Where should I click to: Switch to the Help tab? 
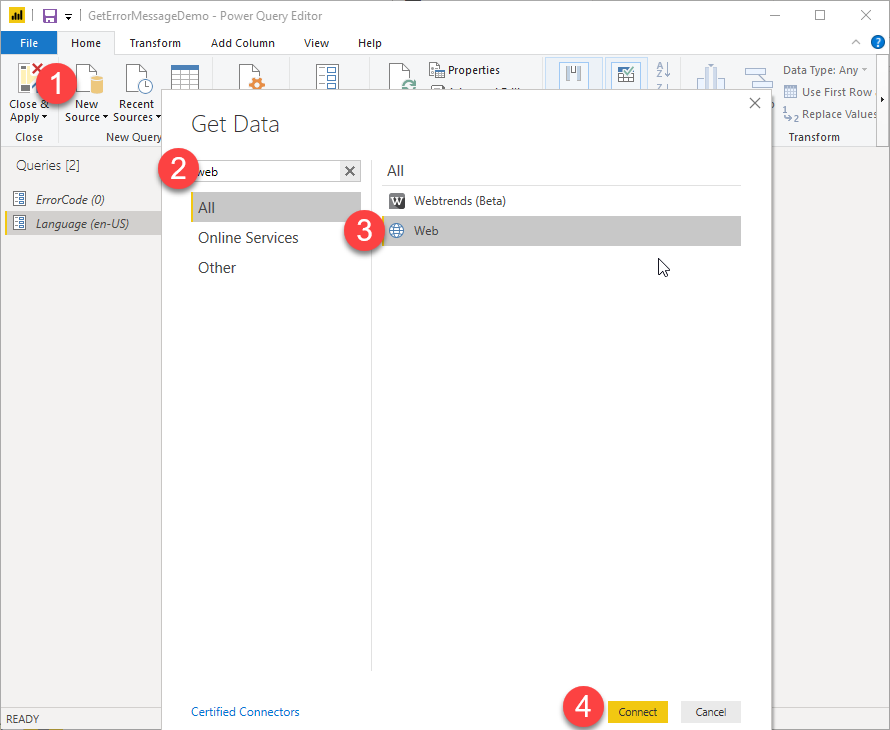pyautogui.click(x=370, y=43)
